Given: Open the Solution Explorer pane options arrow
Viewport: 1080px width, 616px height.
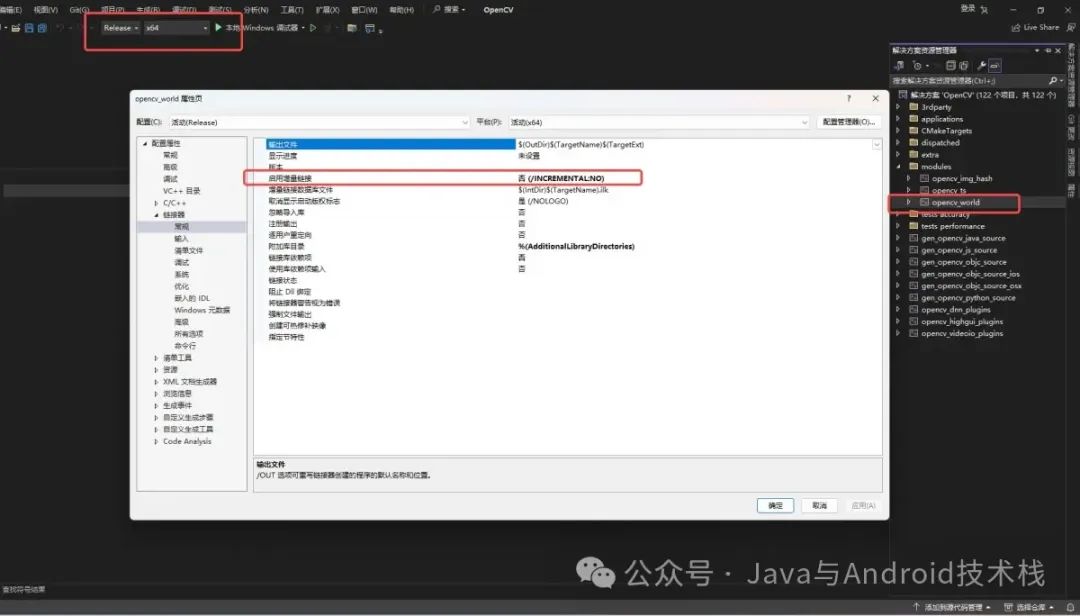Looking at the screenshot, I should click(x=1037, y=50).
